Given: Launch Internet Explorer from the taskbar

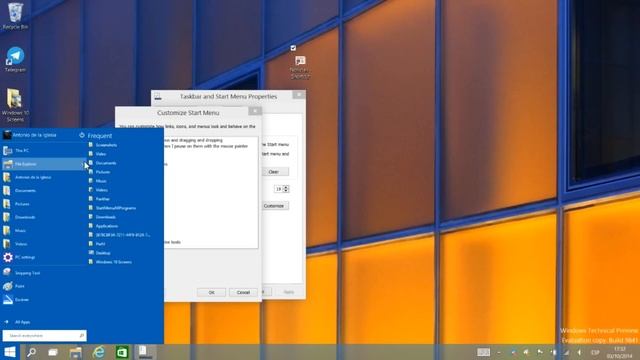Looking at the screenshot, I should click(x=99, y=352).
